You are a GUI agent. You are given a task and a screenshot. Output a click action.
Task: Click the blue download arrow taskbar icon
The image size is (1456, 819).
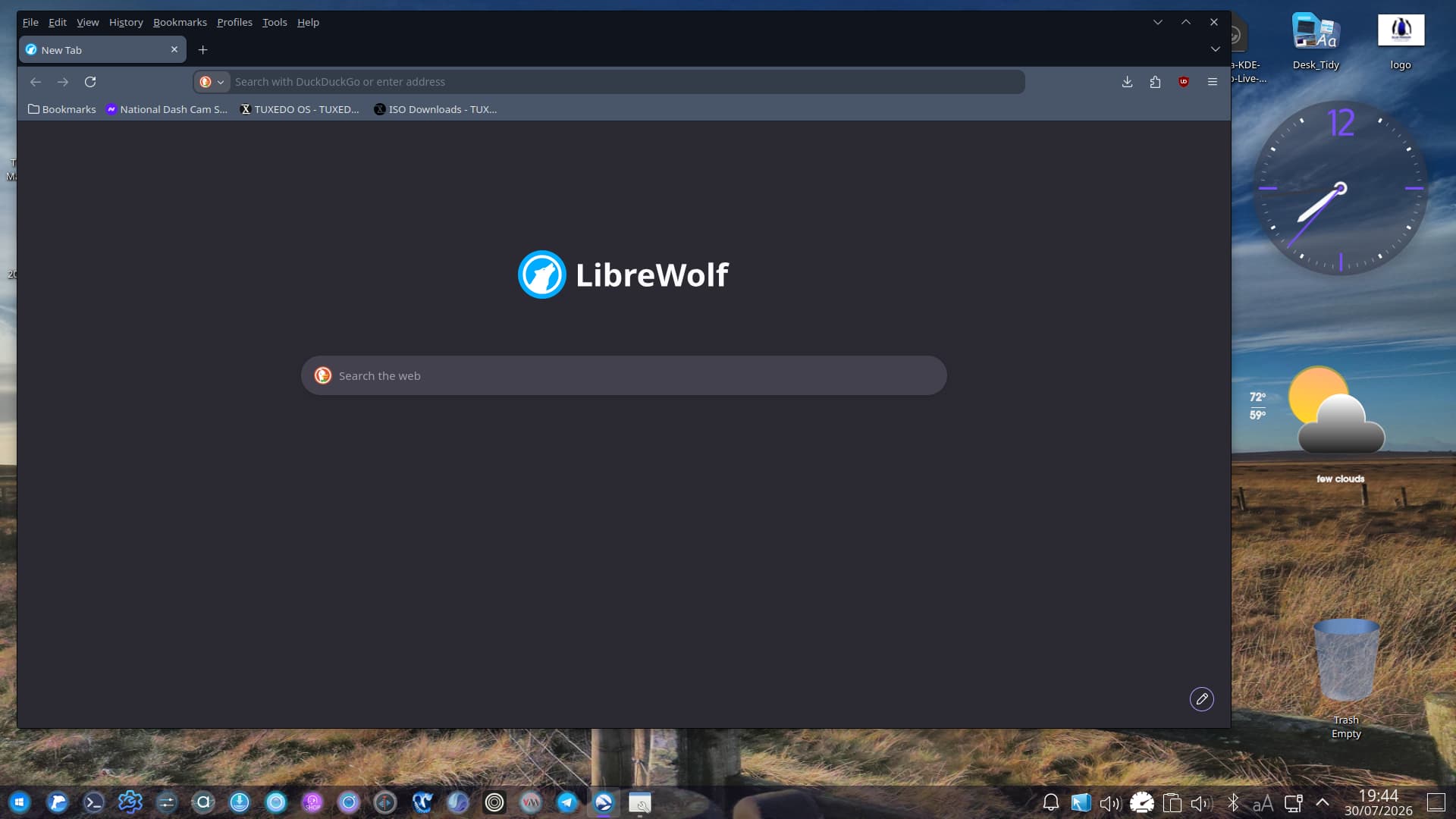240,802
